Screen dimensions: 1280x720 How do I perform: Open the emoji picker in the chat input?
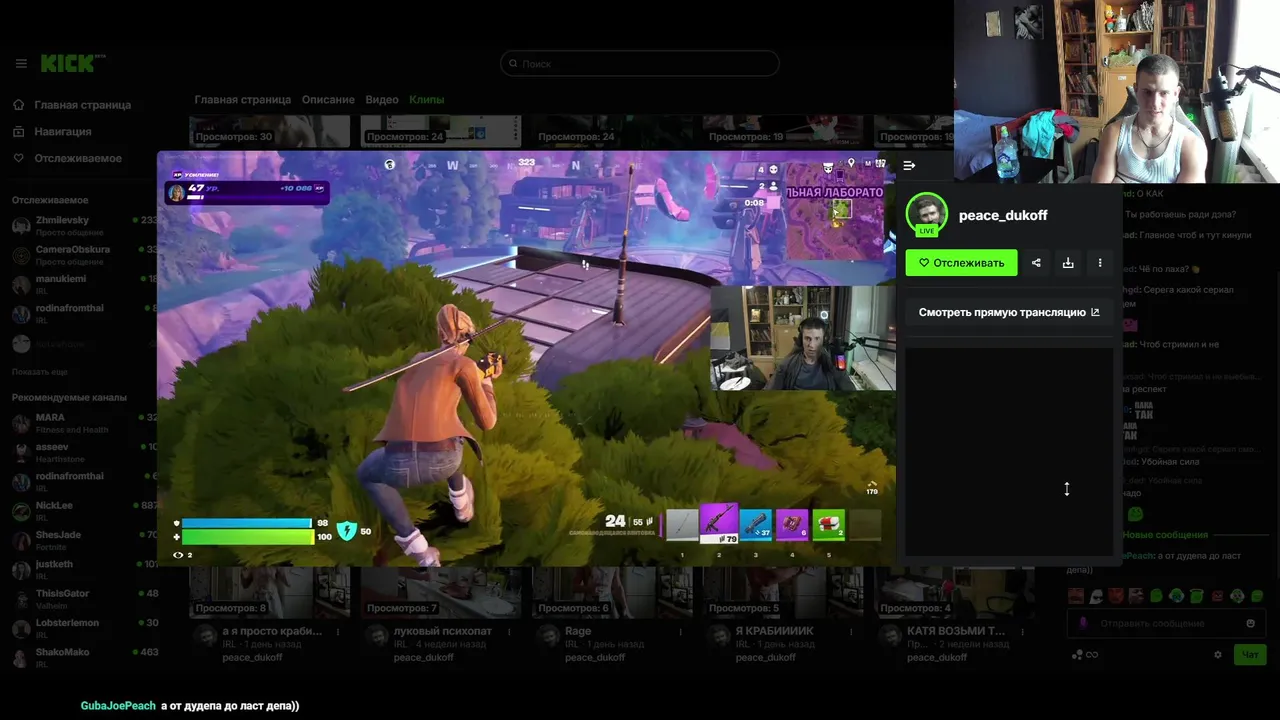(x=1250, y=623)
